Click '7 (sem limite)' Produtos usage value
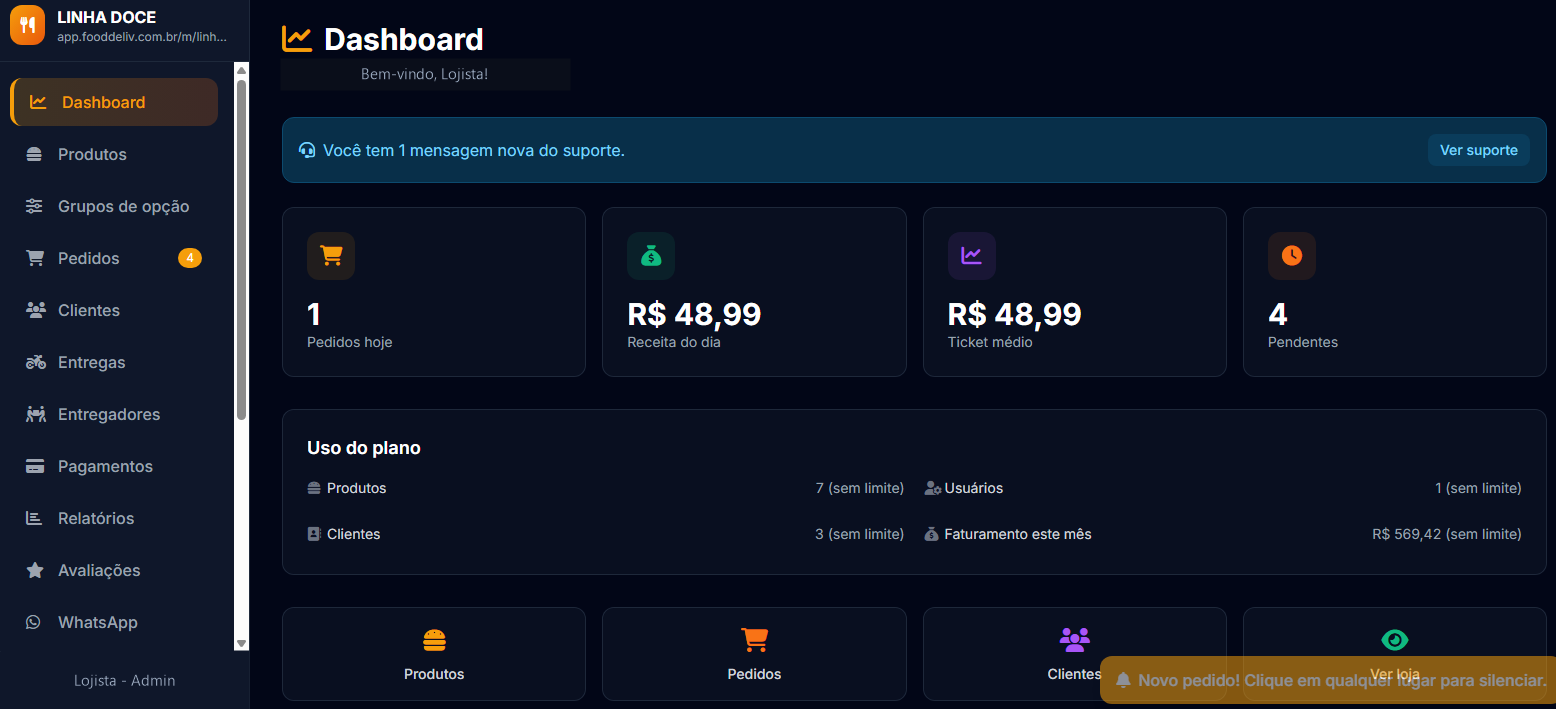 (860, 488)
